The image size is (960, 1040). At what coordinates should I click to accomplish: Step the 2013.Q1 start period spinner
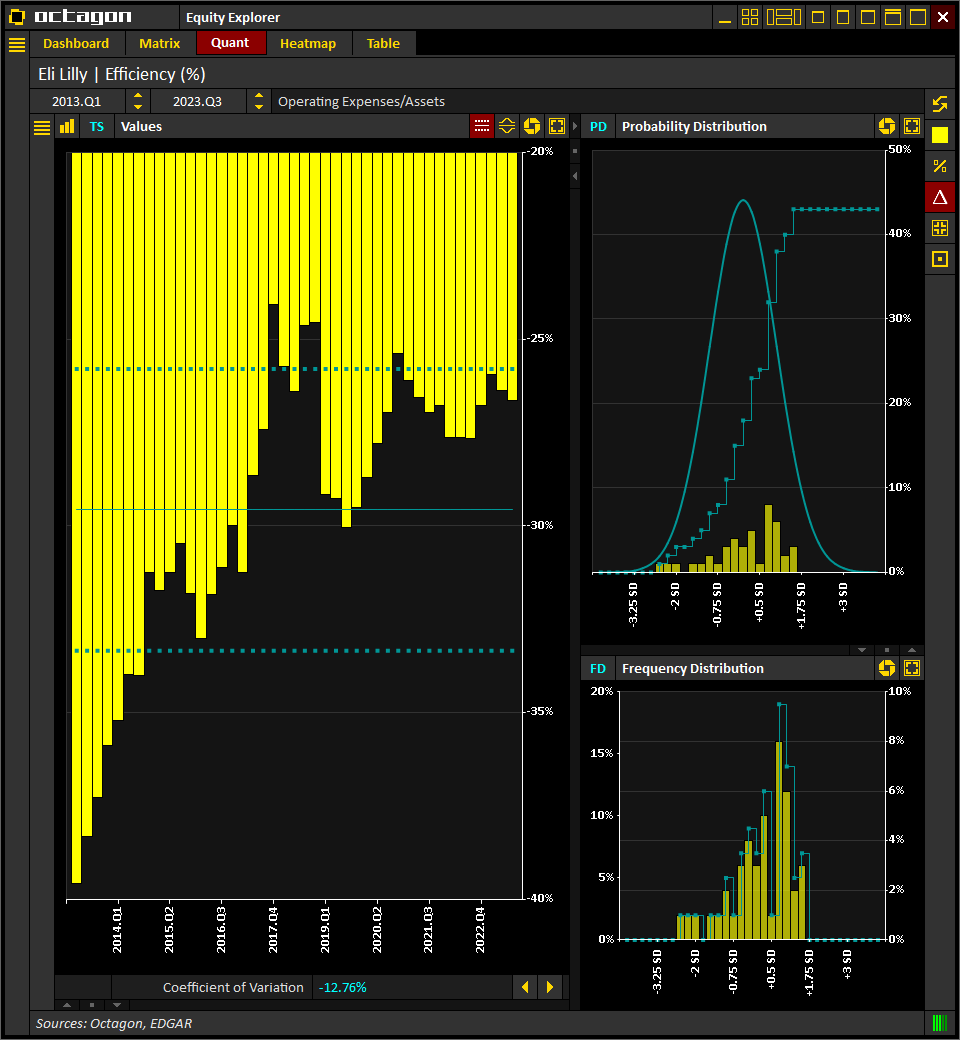(138, 101)
